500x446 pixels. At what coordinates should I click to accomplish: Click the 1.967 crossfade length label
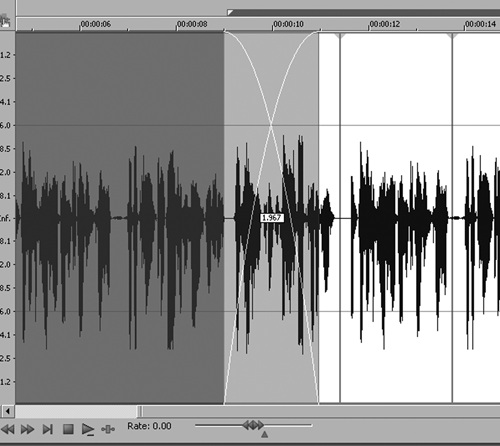point(272,218)
